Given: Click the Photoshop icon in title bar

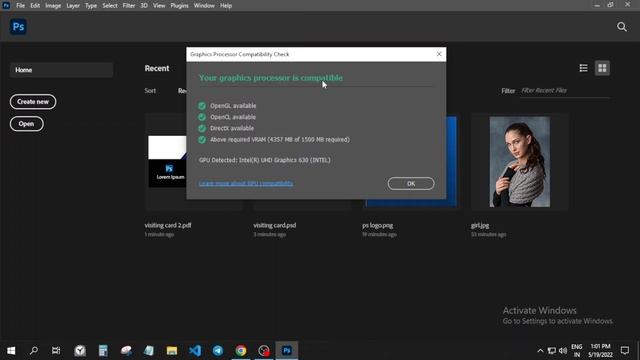Looking at the screenshot, I should (6, 5).
